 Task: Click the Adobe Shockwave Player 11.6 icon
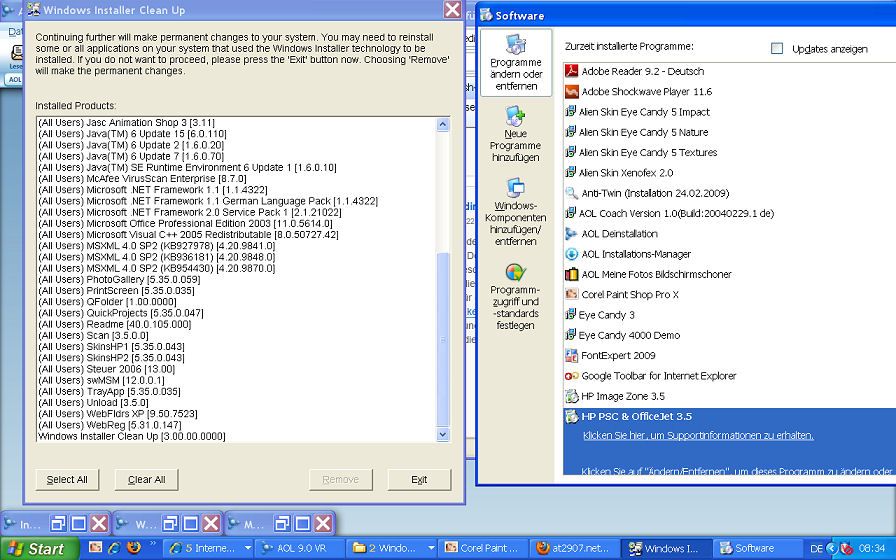[x=571, y=91]
